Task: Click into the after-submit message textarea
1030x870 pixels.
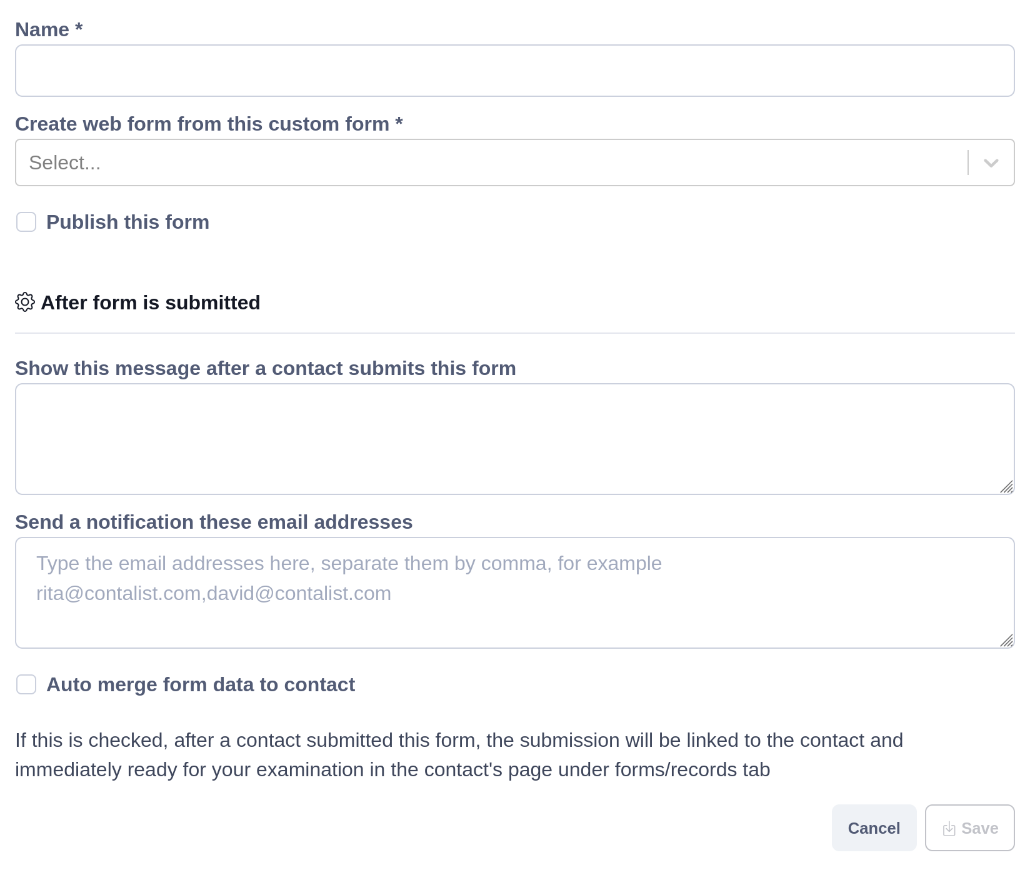Action: point(514,439)
